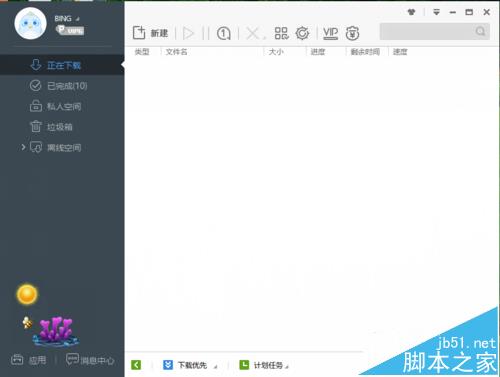Click the green collapse arrow icon

pos(136,365)
